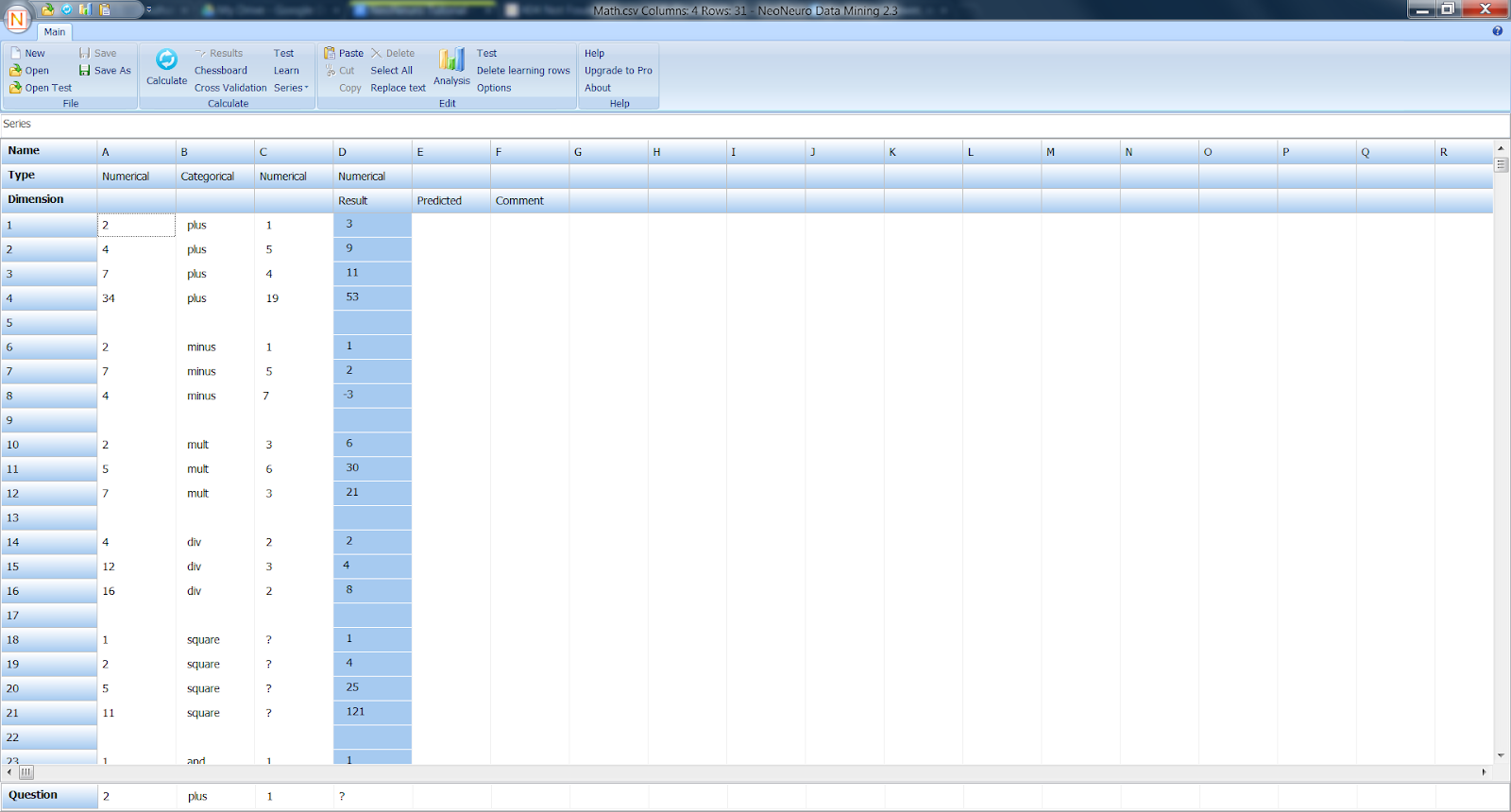
Task: Click the Categorical type cell
Action: tap(214, 177)
